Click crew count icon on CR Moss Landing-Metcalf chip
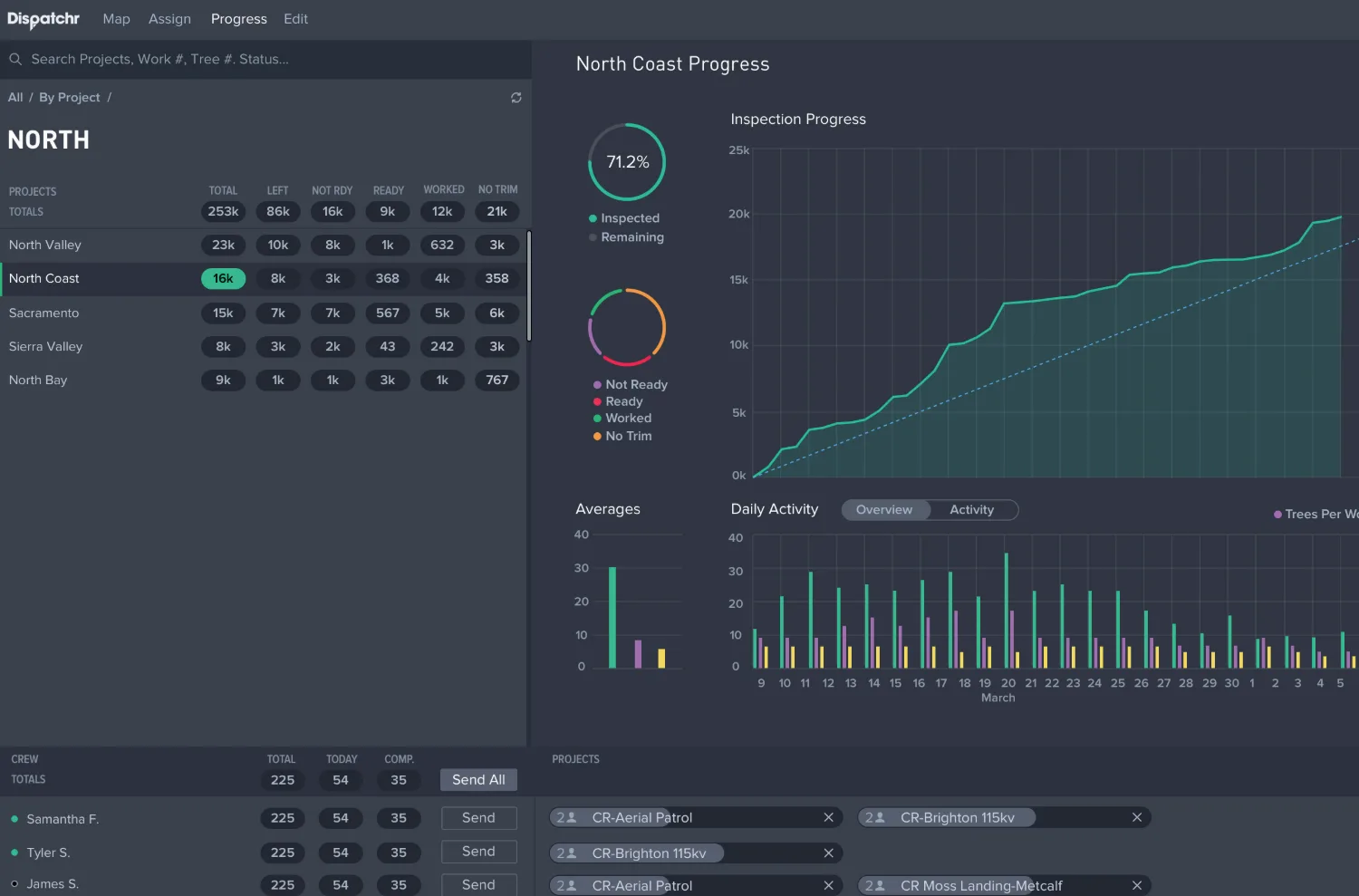1359x896 pixels. click(875, 885)
